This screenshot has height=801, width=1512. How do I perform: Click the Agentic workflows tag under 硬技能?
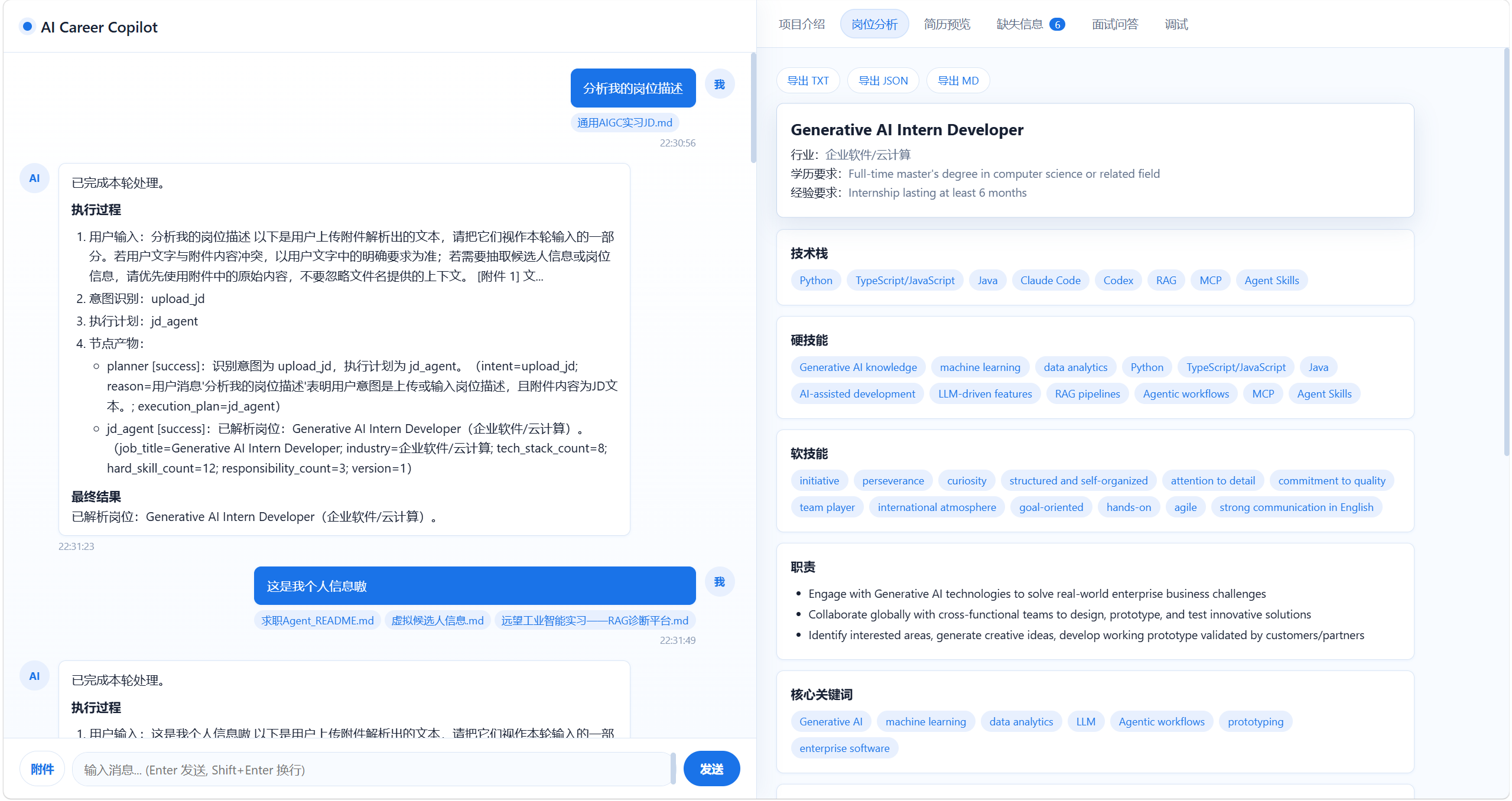(x=1185, y=394)
